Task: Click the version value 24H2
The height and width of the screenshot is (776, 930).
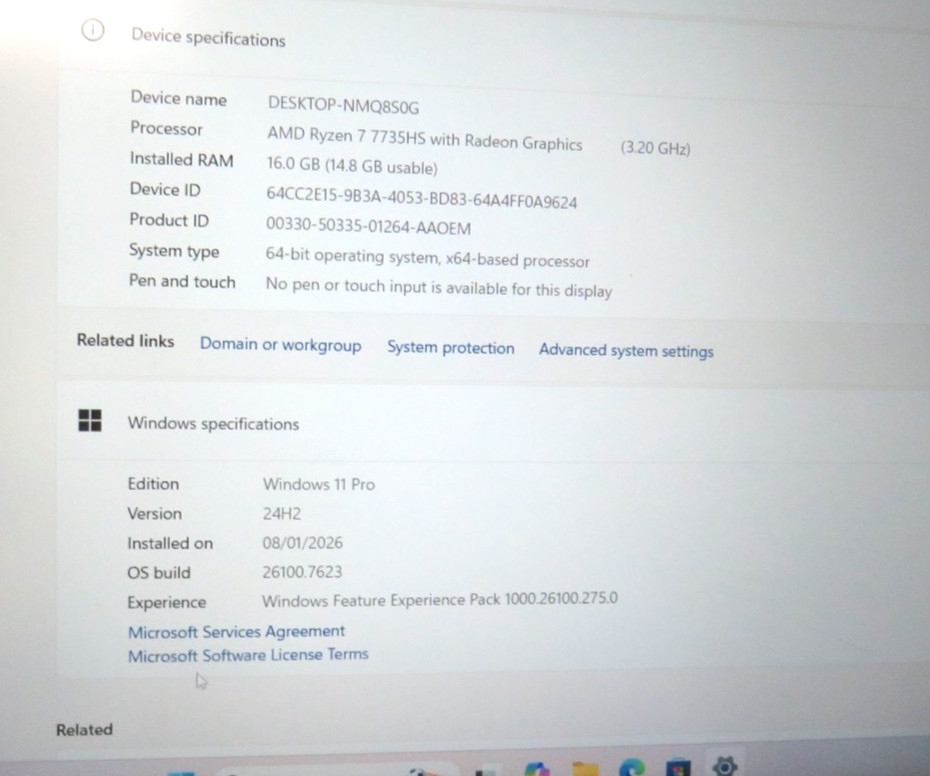Action: (282, 513)
